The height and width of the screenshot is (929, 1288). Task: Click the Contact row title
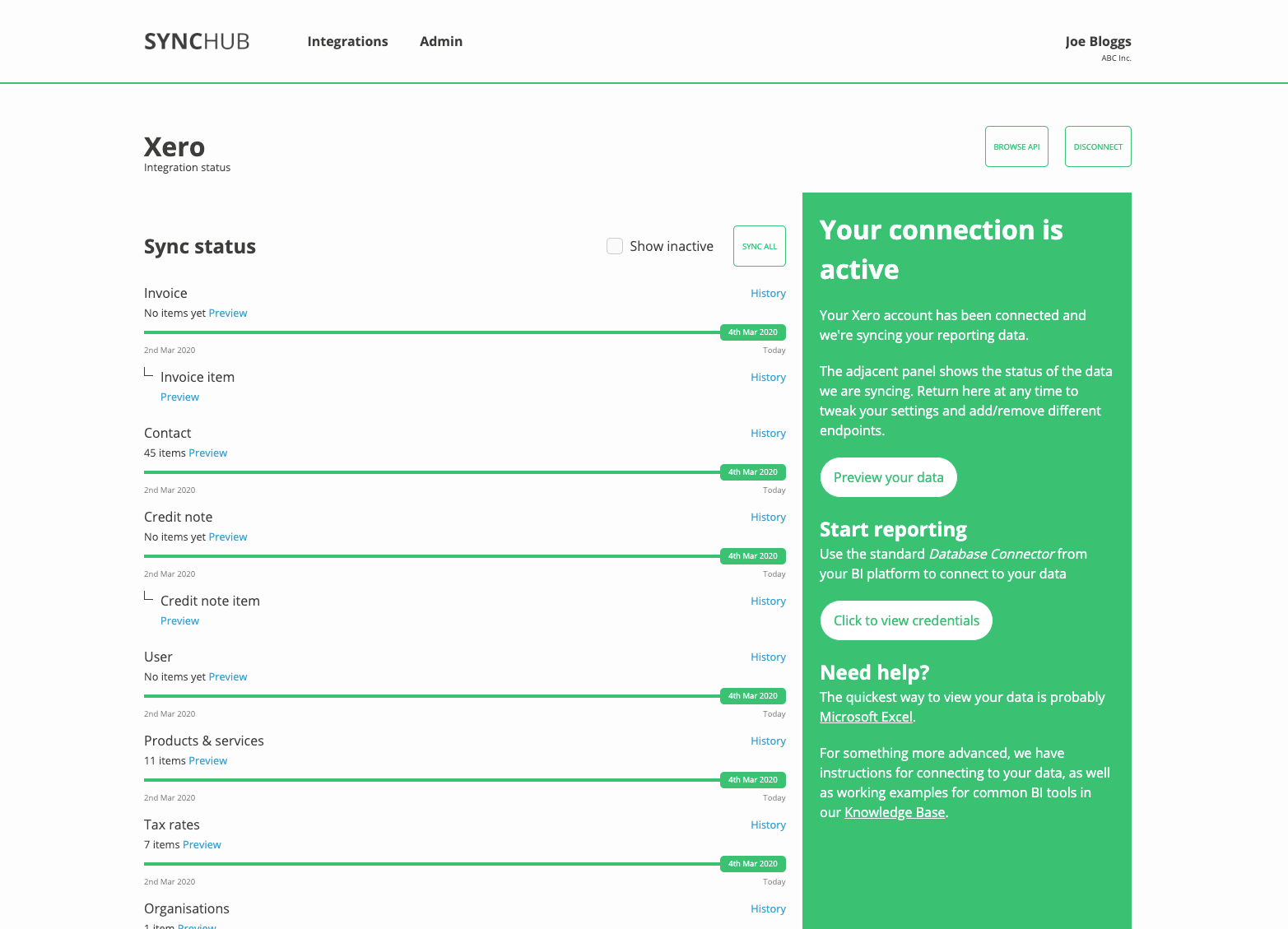coord(167,433)
